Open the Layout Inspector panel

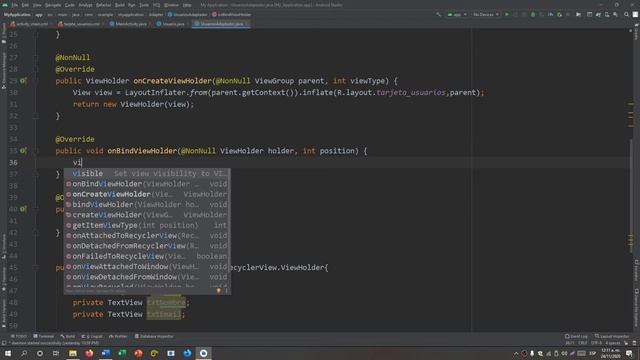(x=611, y=336)
